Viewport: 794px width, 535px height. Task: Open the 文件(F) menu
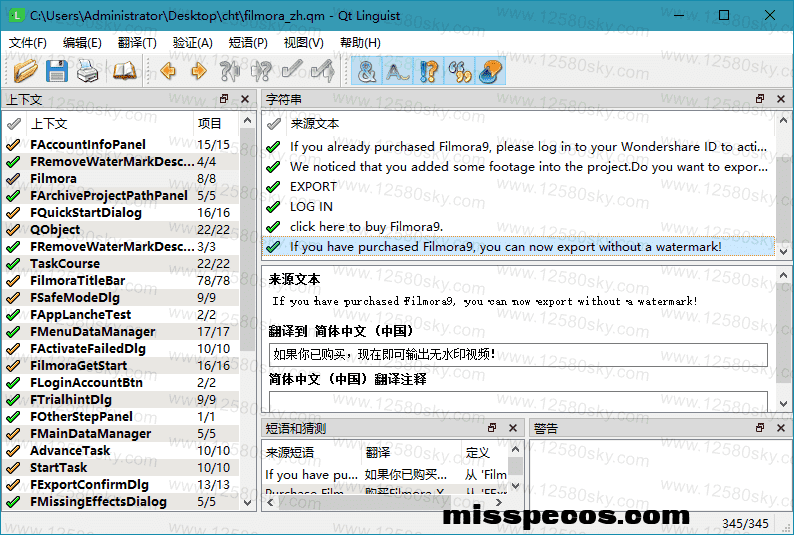pyautogui.click(x=27, y=43)
